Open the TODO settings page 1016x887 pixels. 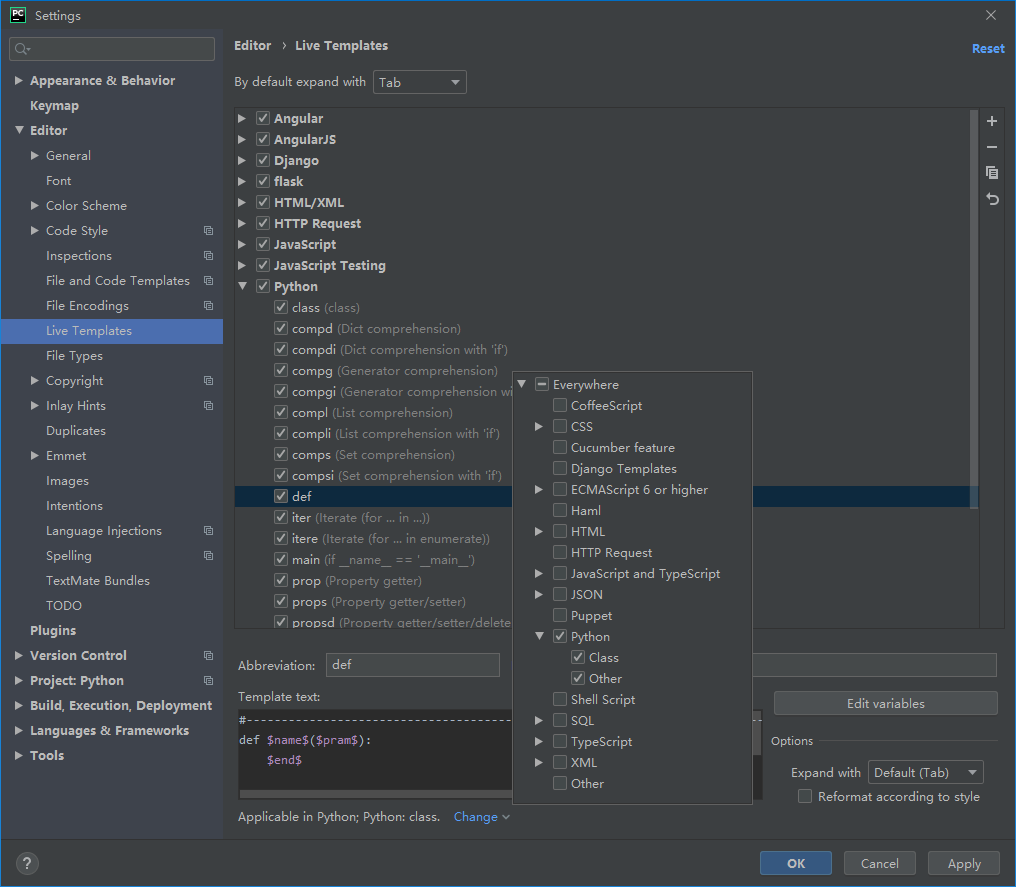pyautogui.click(x=64, y=606)
